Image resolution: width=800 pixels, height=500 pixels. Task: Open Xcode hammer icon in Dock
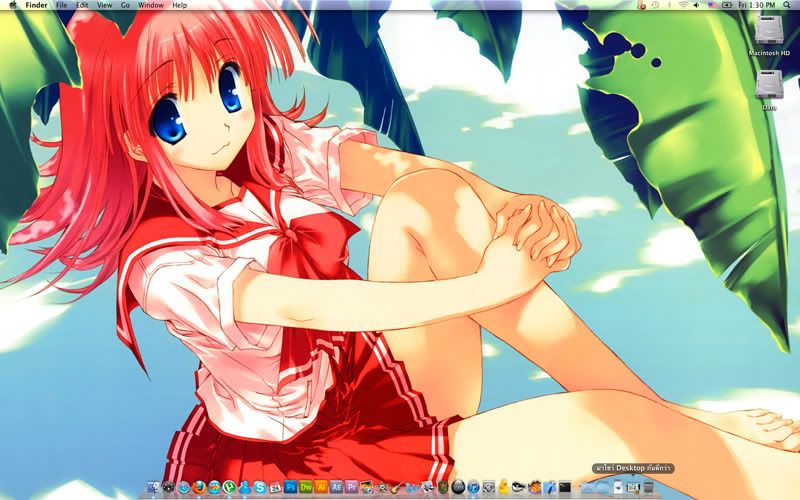[550, 488]
